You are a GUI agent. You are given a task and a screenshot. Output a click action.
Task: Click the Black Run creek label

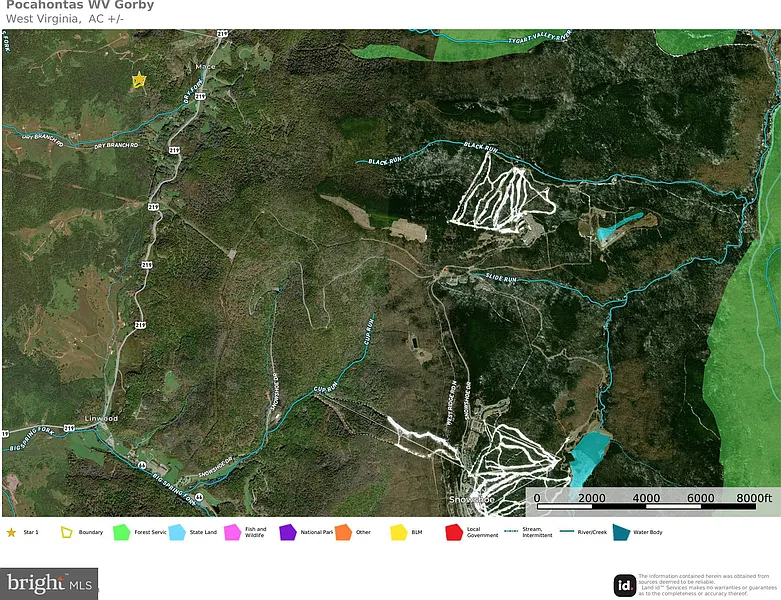383,161
